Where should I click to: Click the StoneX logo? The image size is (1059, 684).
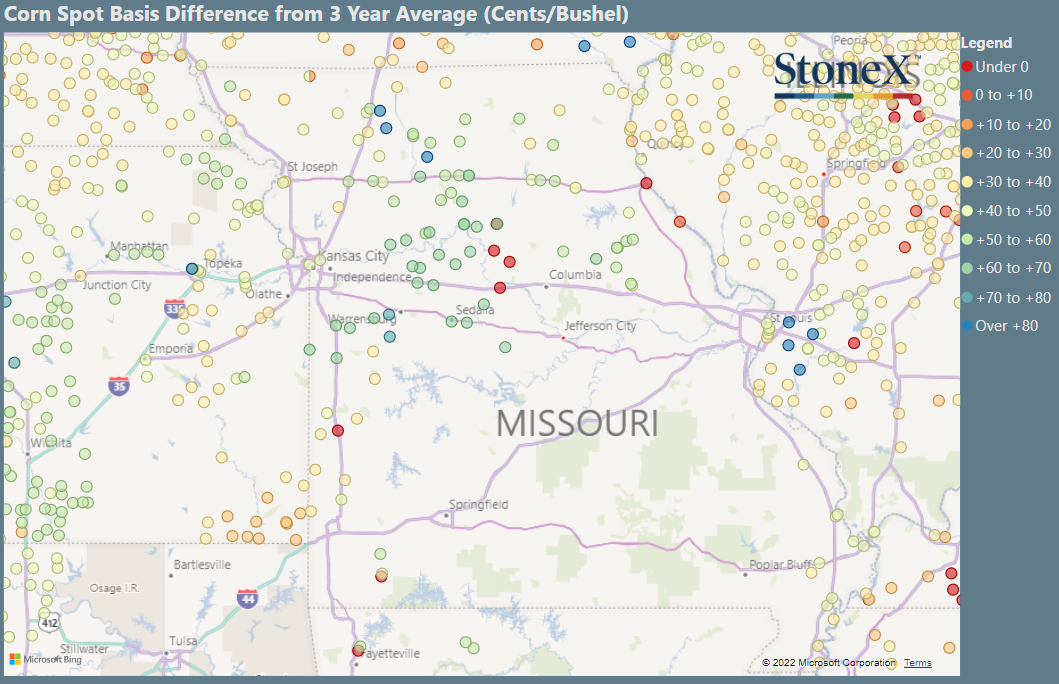847,75
